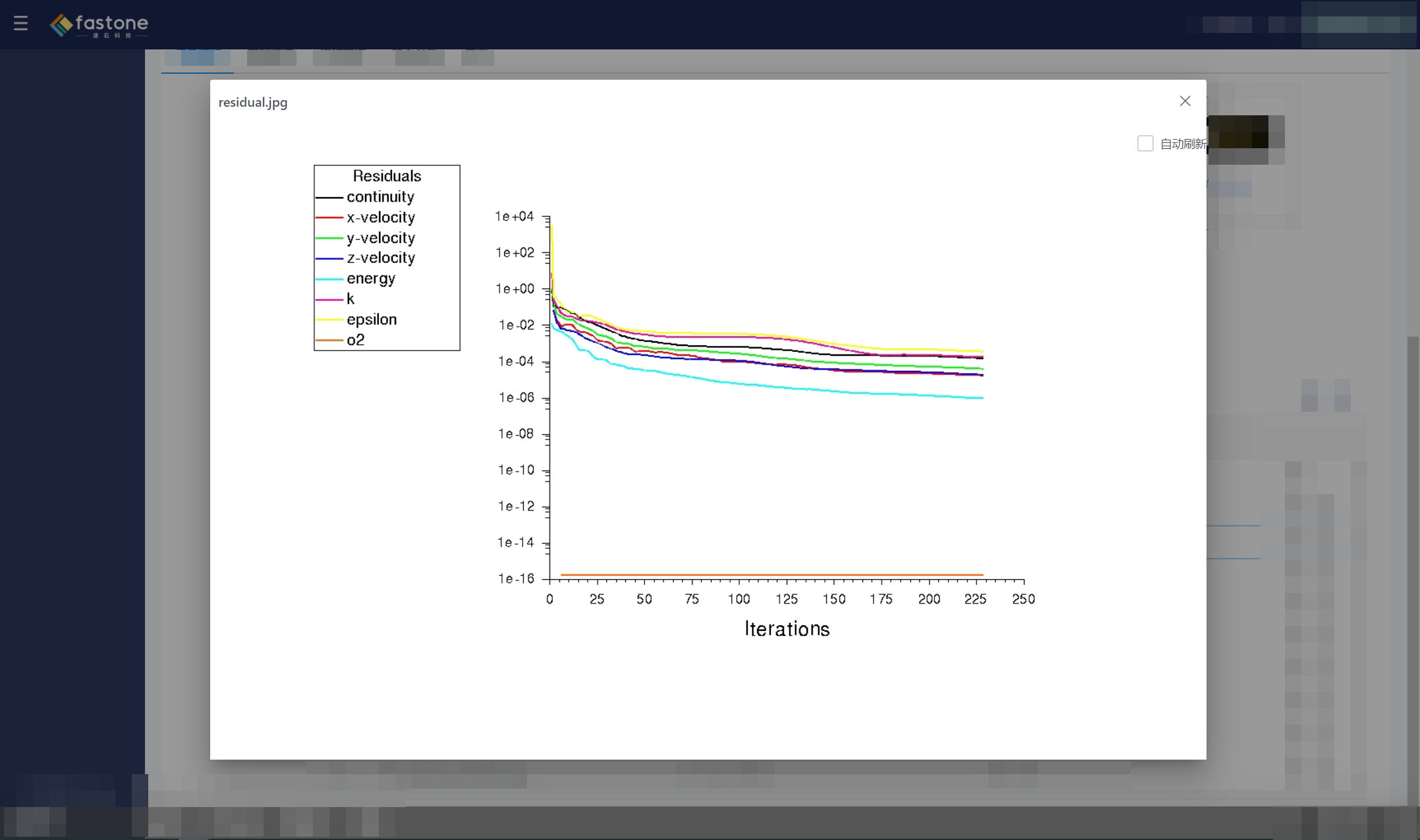Screen dimensions: 1420x840
Task: Click the orange o2 legend line
Action: click(x=329, y=341)
